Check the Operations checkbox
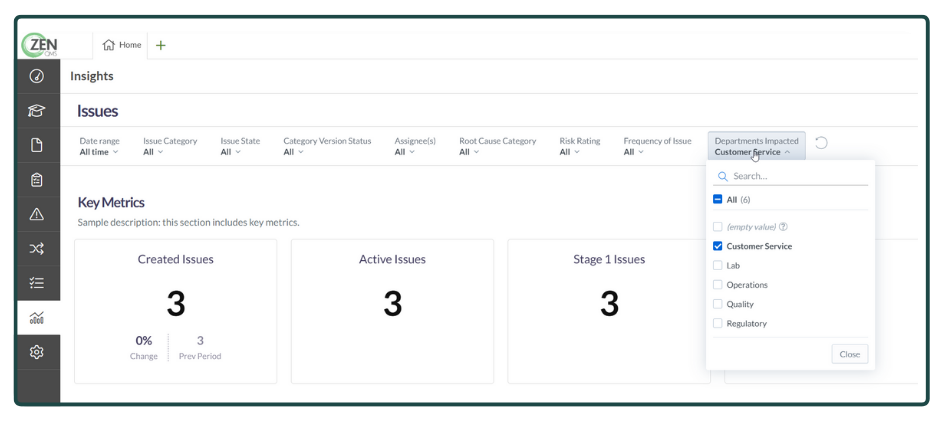This screenshot has width=940, height=424. coord(717,285)
